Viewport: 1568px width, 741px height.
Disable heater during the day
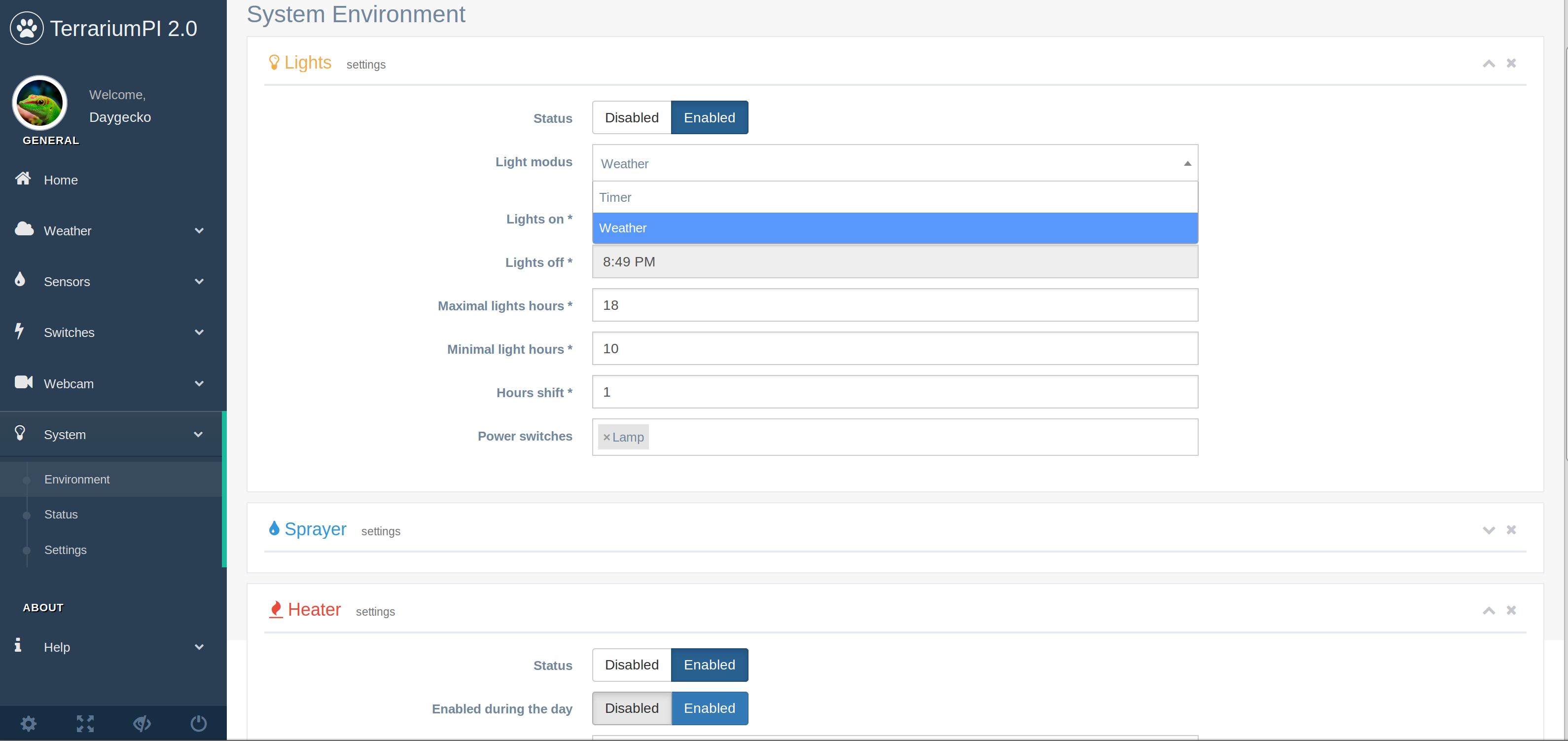click(631, 708)
